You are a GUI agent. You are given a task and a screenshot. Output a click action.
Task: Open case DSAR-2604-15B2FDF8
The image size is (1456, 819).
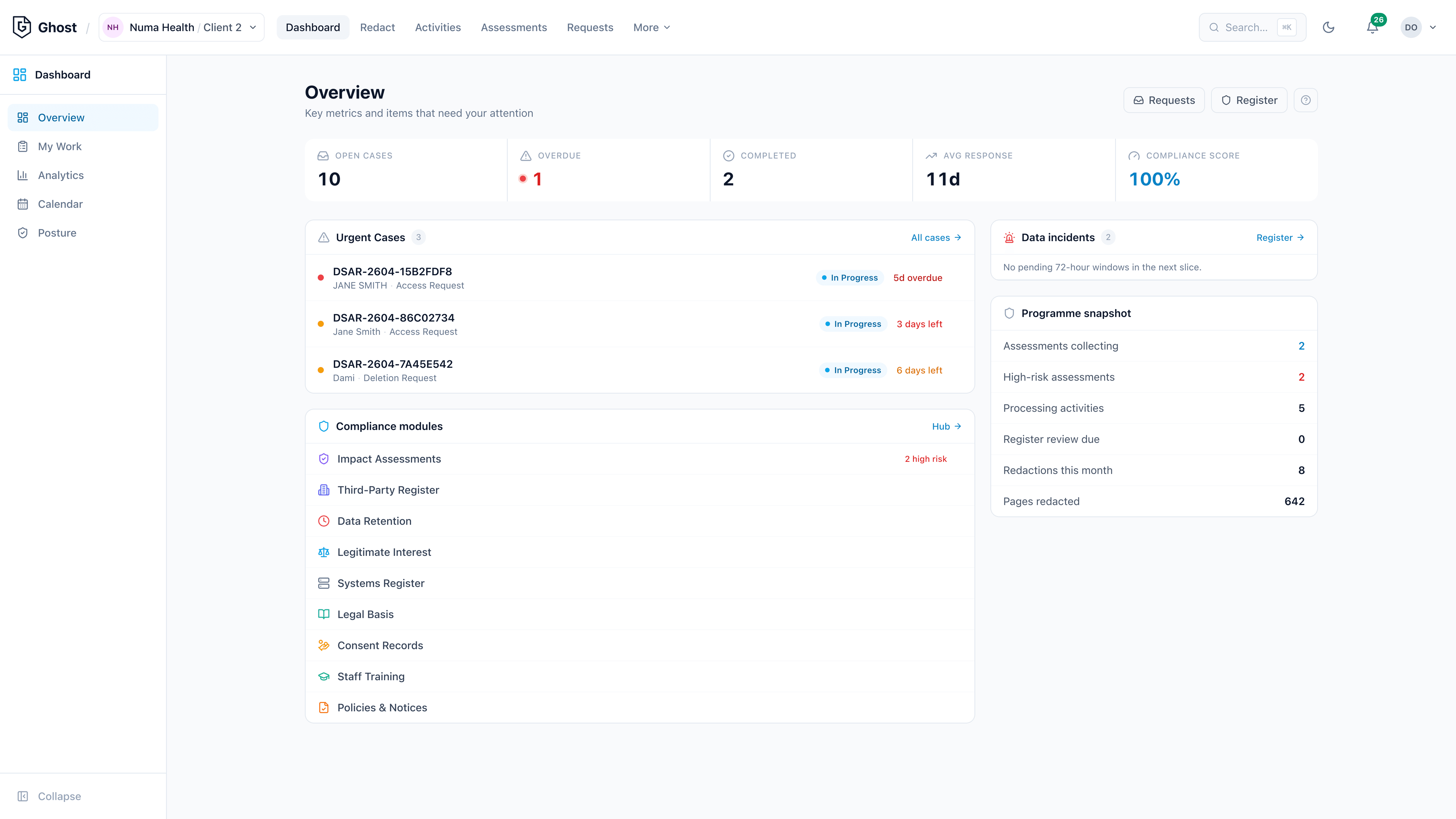tap(639, 278)
